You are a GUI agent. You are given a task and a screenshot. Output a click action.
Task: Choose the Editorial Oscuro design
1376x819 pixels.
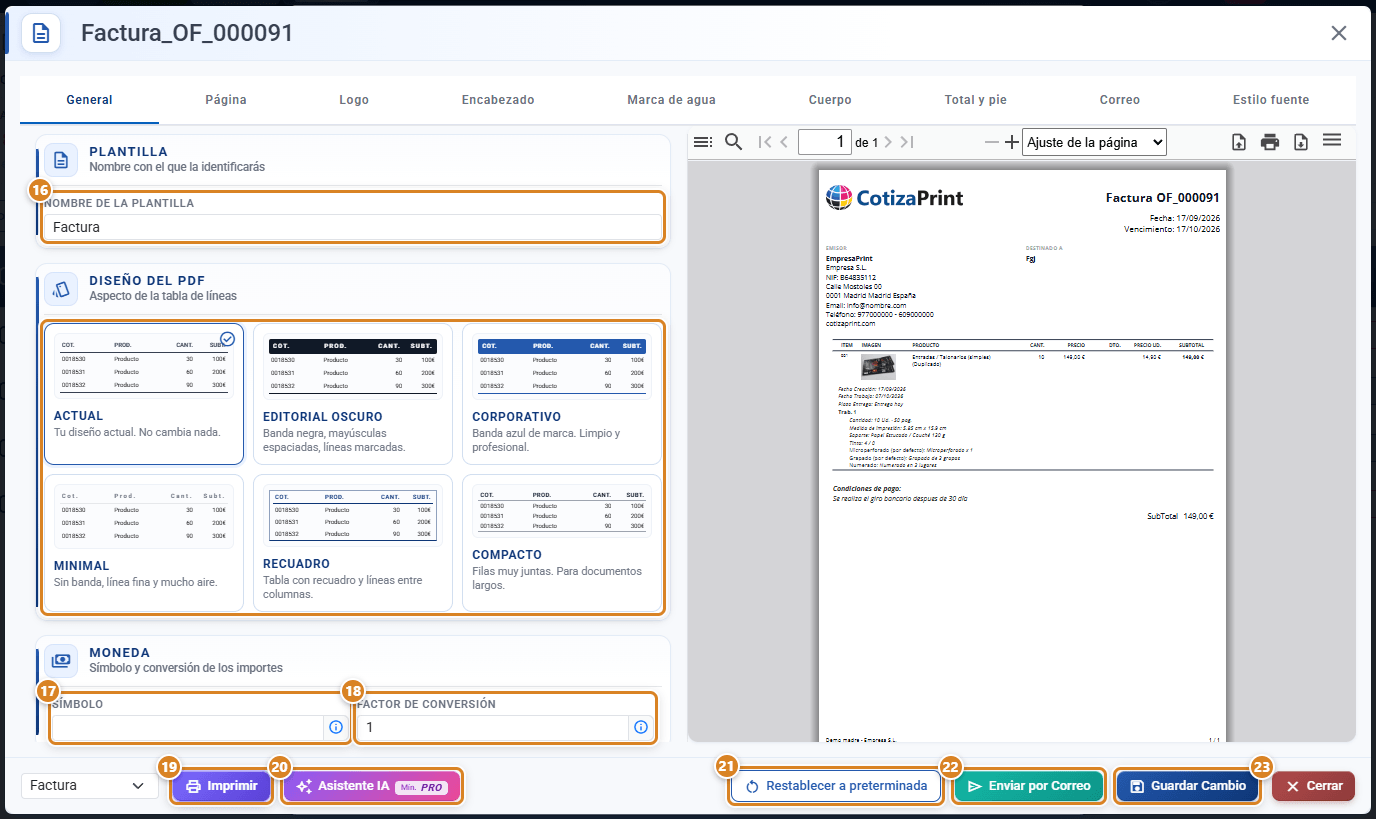pyautogui.click(x=353, y=393)
